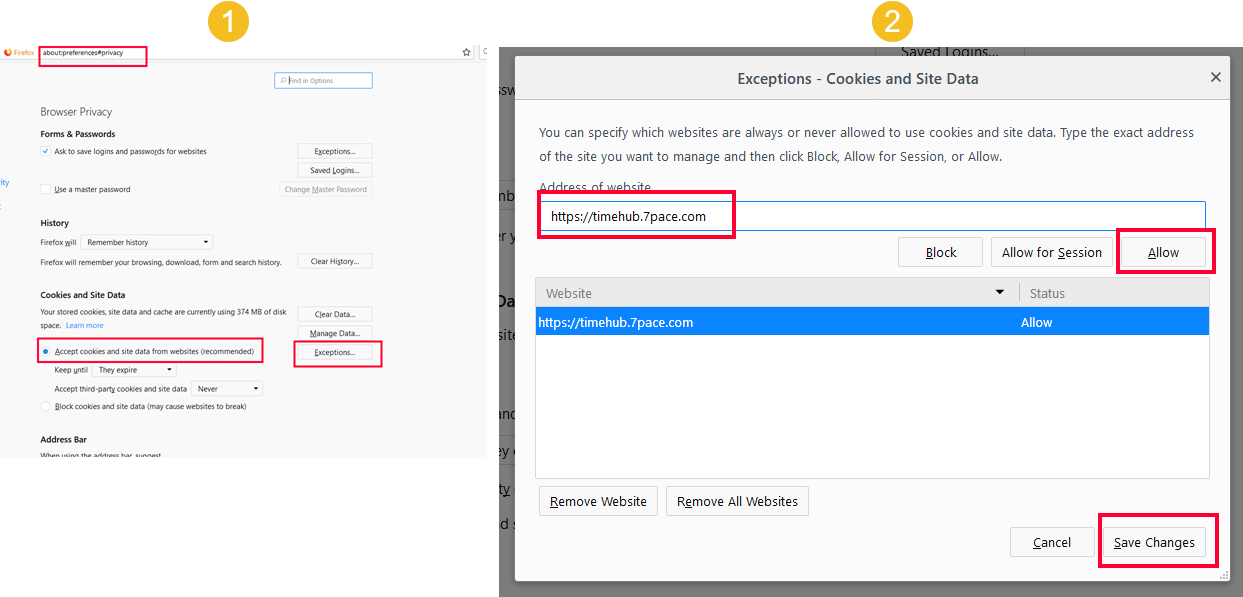Click the Clear History button
This screenshot has height=597, width=1243.
click(x=334, y=261)
